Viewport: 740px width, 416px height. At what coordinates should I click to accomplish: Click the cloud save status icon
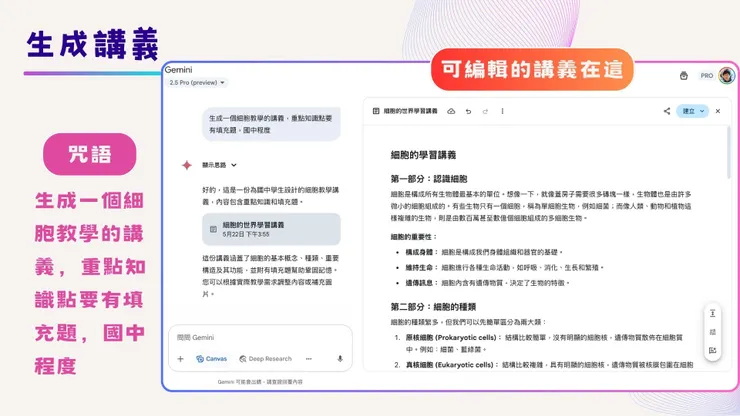tap(451, 111)
